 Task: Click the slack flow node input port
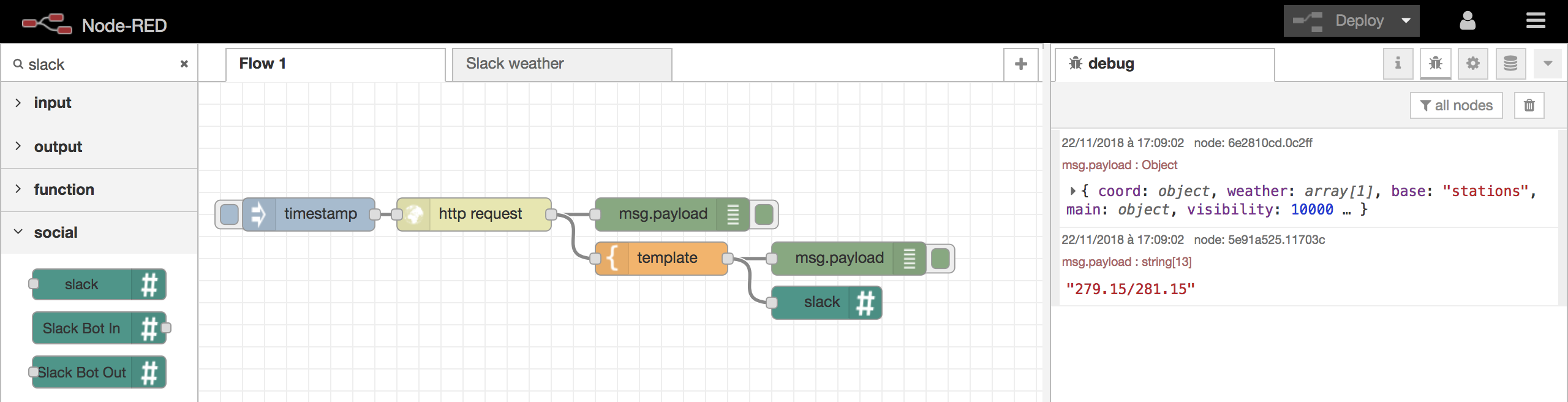(772, 303)
